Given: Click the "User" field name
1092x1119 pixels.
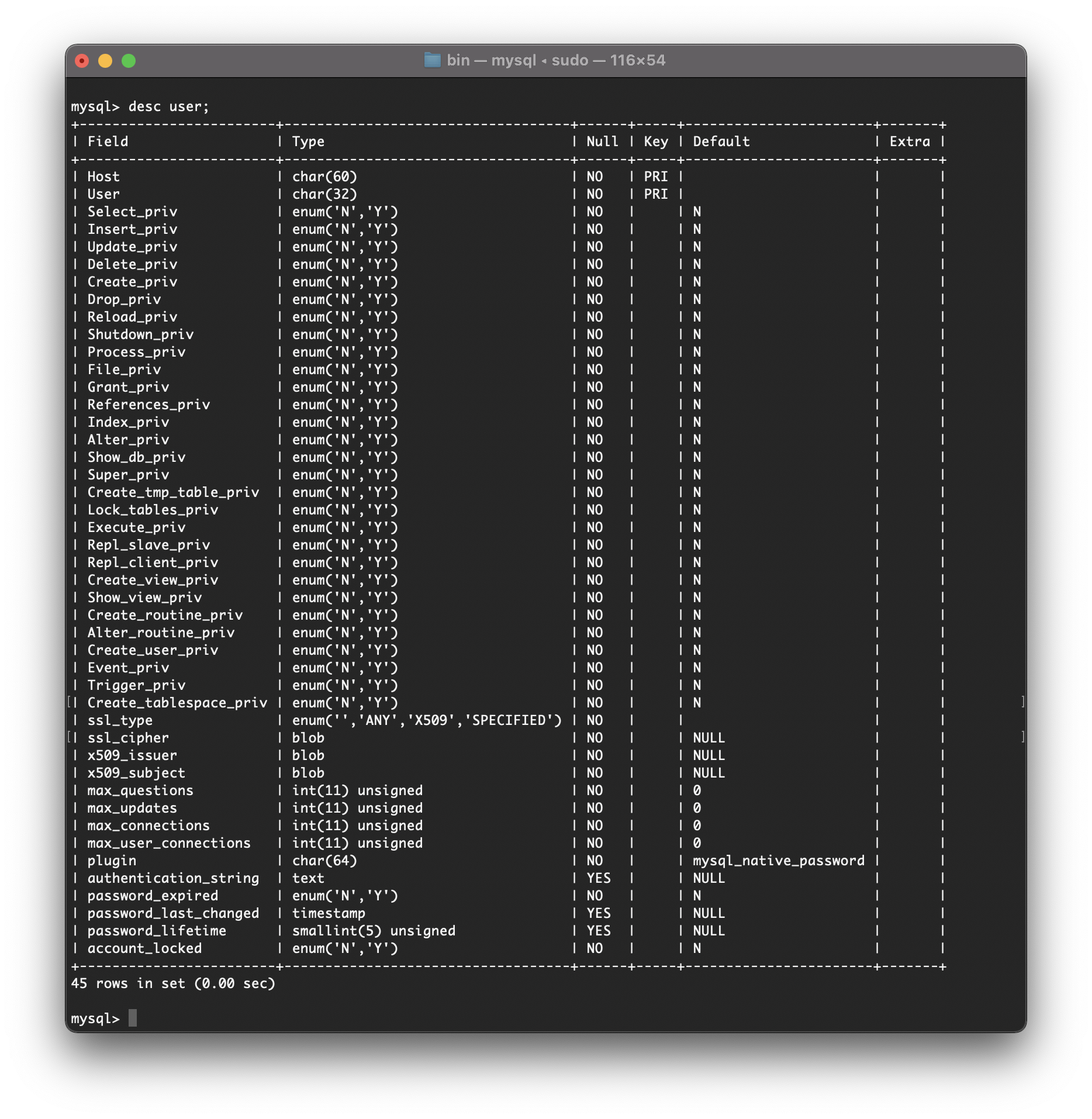Looking at the screenshot, I should (x=103, y=194).
